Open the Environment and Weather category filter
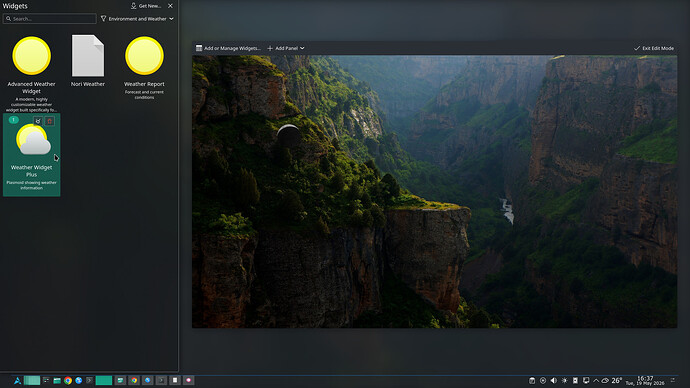This screenshot has height=388, width=690. 137,18
